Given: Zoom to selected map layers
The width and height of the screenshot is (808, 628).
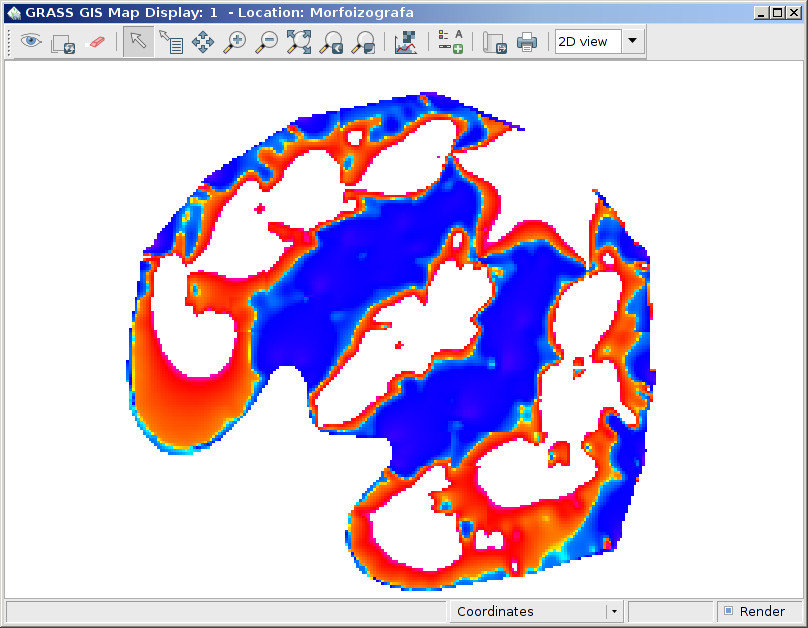Looking at the screenshot, I should point(299,42).
